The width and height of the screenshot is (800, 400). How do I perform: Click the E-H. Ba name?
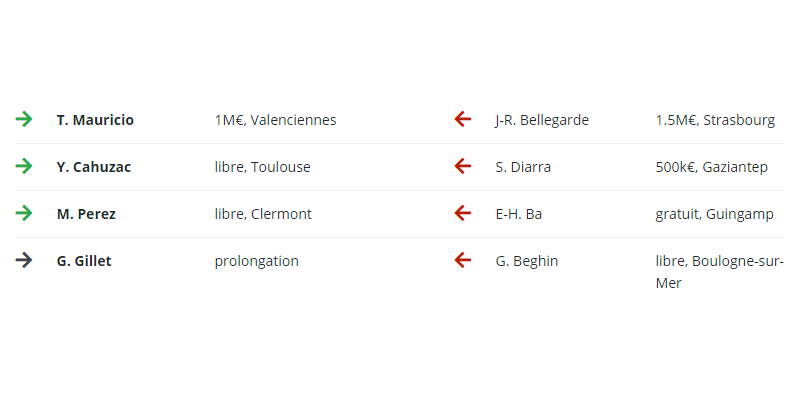click(518, 214)
